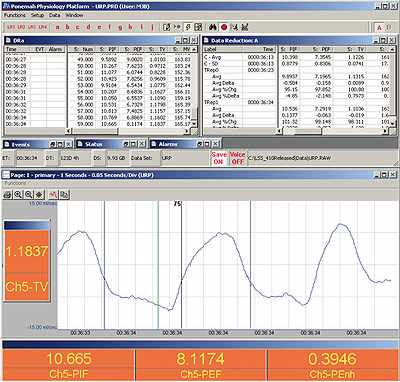The image size is (400, 382).
Task: Click the binoculars icon in main toolbar
Action: 213,27
